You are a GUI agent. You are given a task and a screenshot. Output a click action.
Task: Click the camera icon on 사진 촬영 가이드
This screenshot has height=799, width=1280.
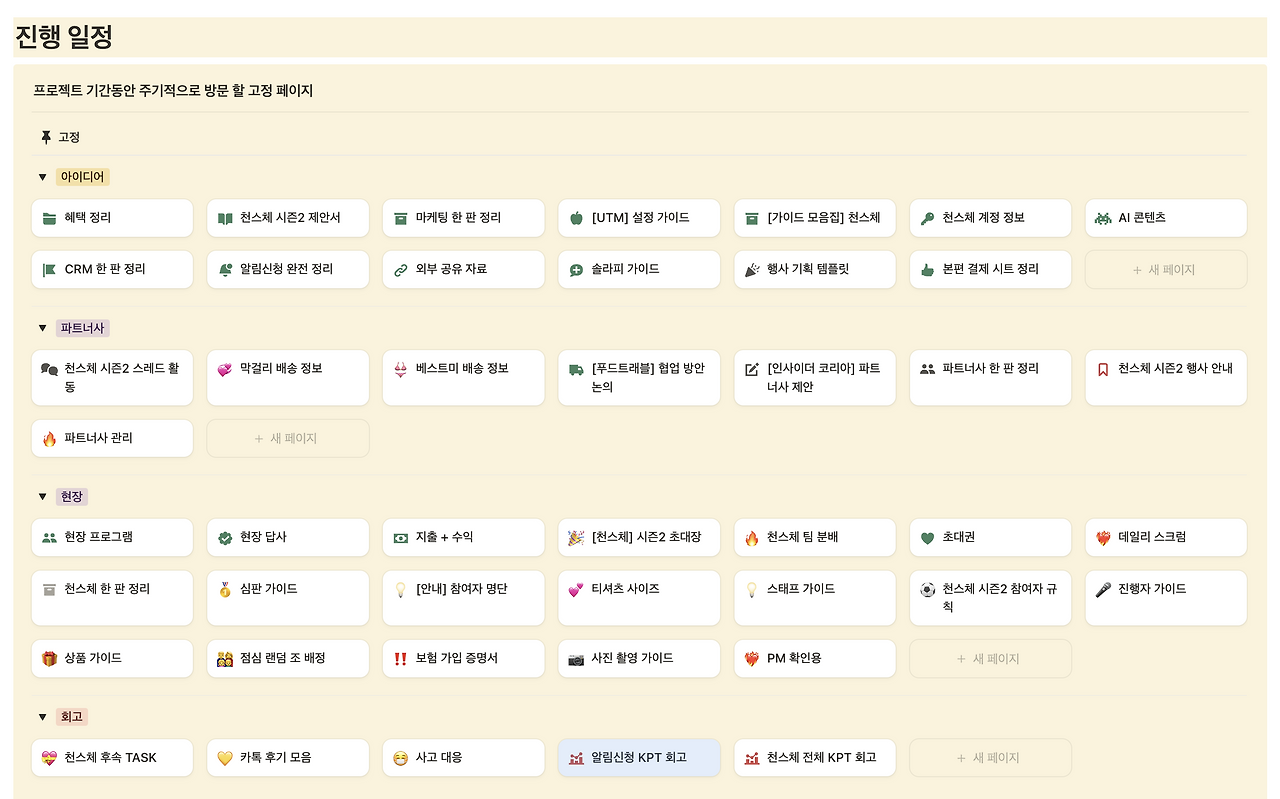point(575,658)
